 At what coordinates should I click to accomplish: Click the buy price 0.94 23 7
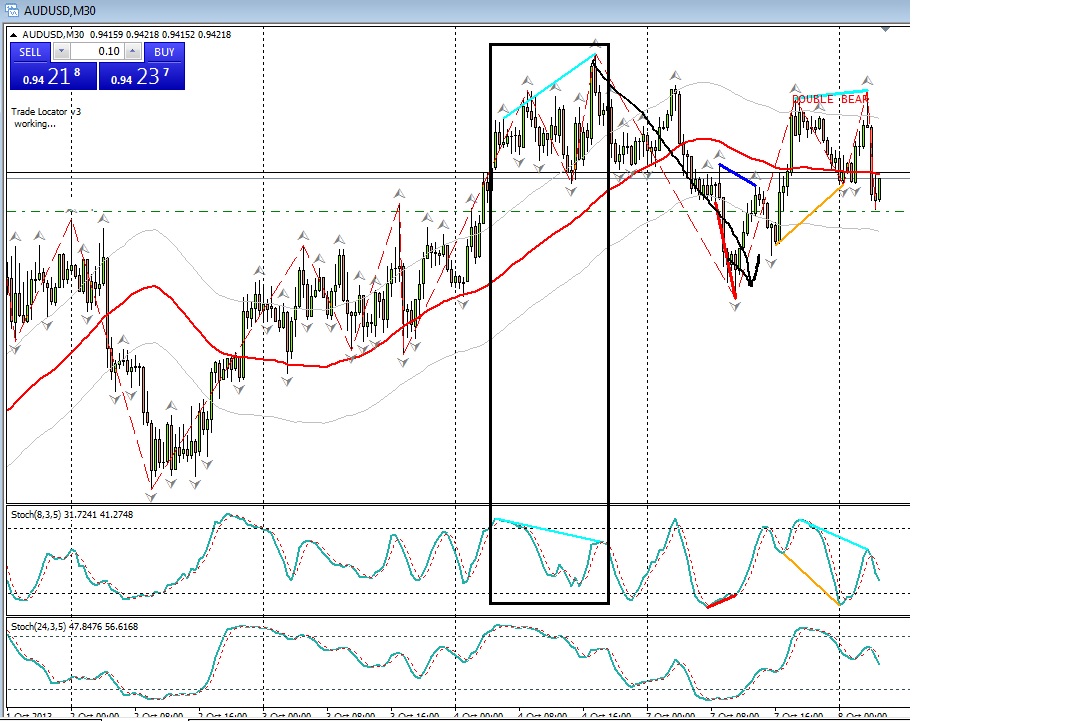pos(141,76)
